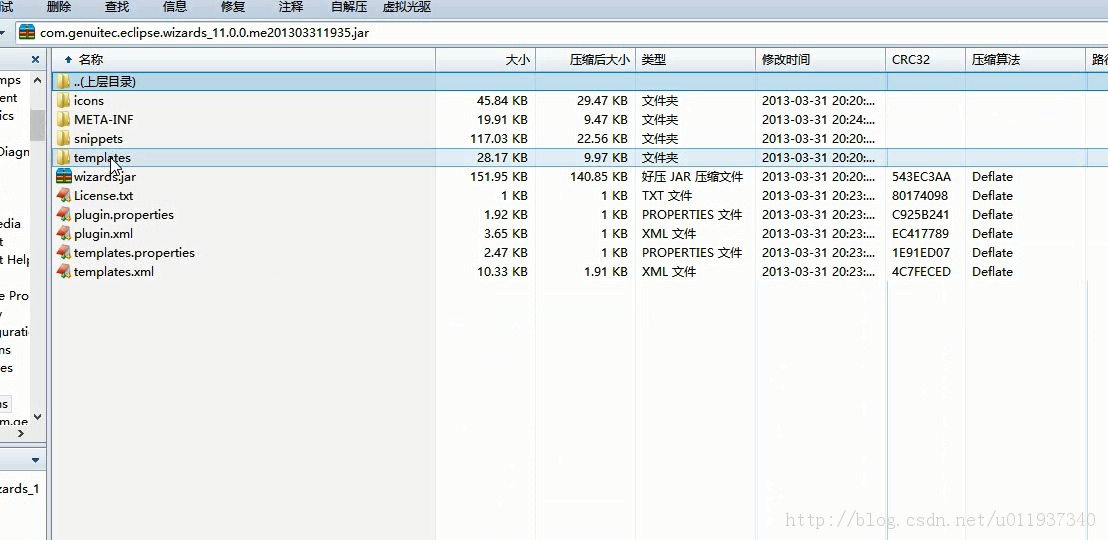Click the sidebar horizontal scroll-right arrow
Image resolution: width=1108 pixels, height=540 pixels.
pyautogui.click(x=21, y=433)
